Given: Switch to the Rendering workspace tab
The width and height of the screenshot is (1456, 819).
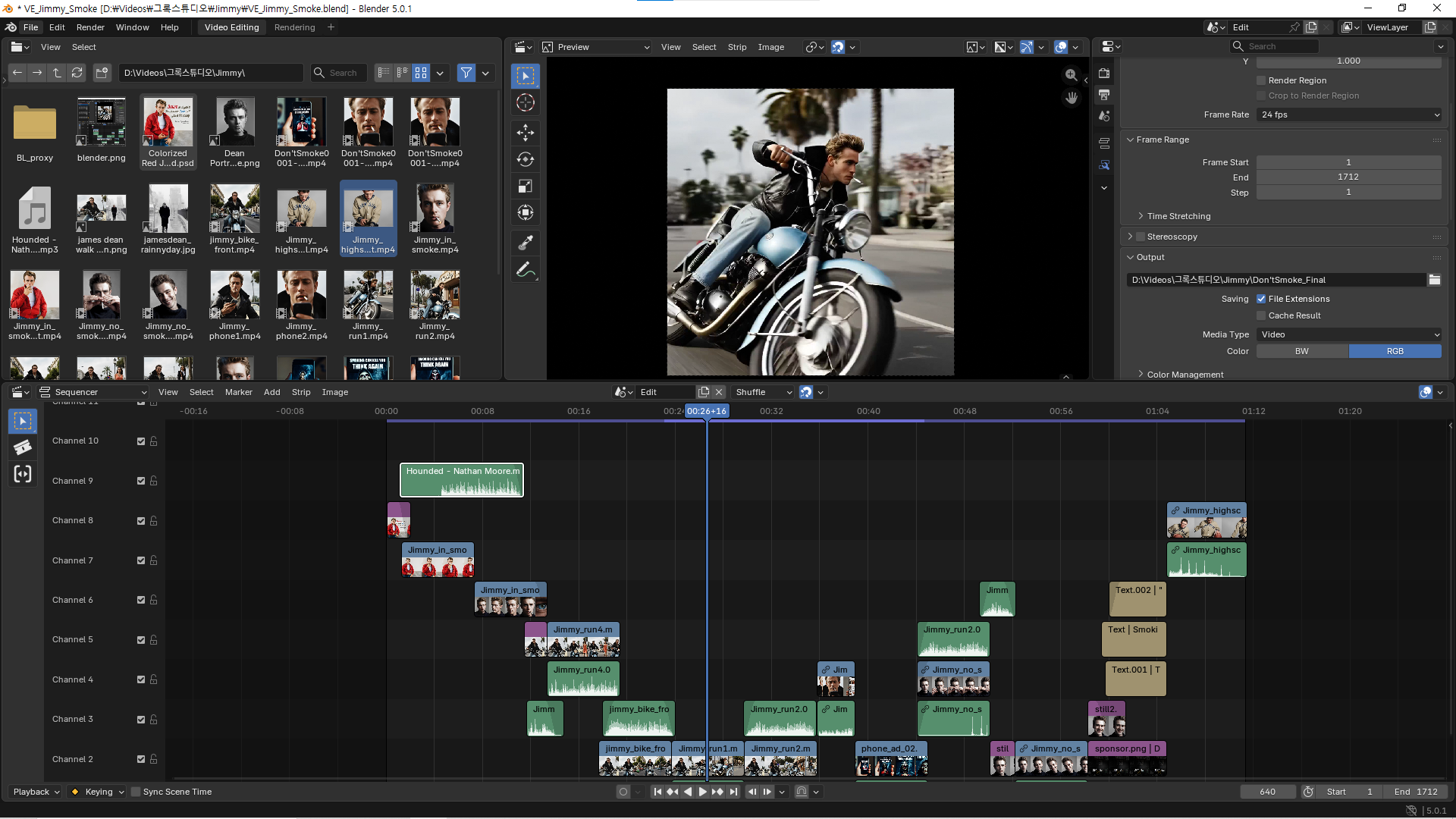Looking at the screenshot, I should (x=294, y=27).
